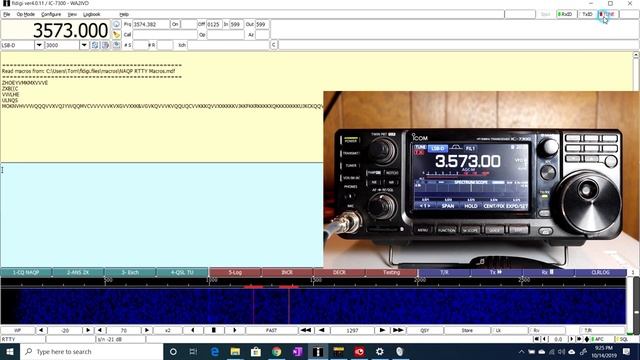Expand the LSB-D mode dropdown
This screenshot has height=360, width=640.
(39, 45)
